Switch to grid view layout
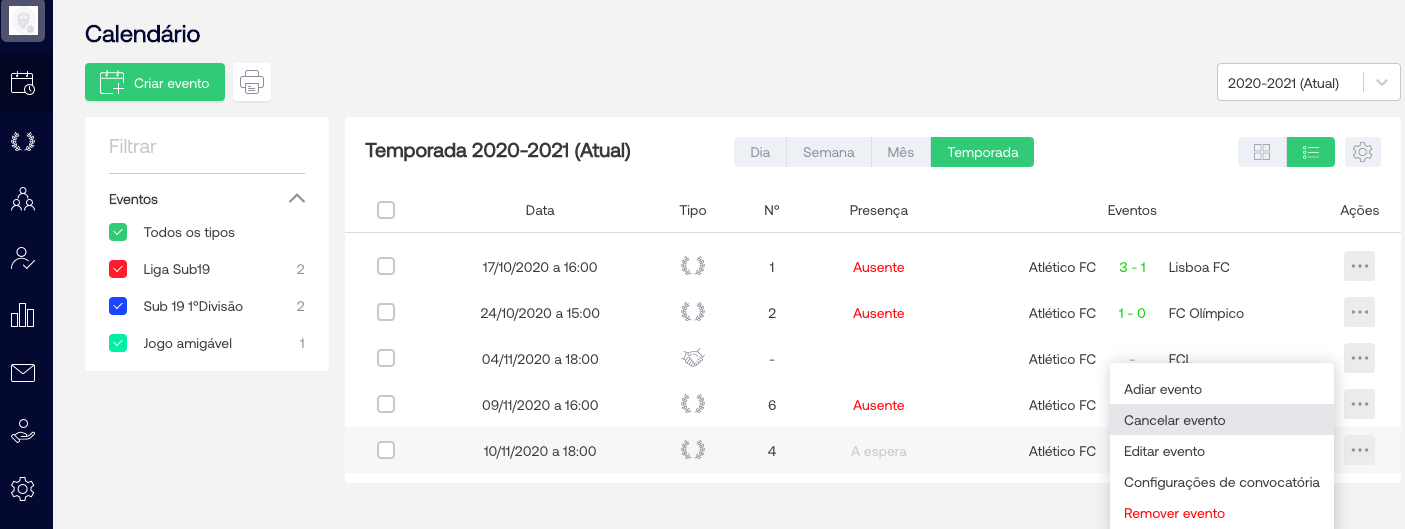The width and height of the screenshot is (1405, 529). click(x=1262, y=152)
